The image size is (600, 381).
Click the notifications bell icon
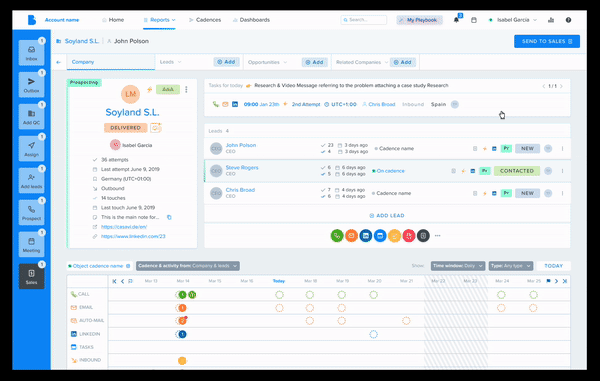point(456,20)
